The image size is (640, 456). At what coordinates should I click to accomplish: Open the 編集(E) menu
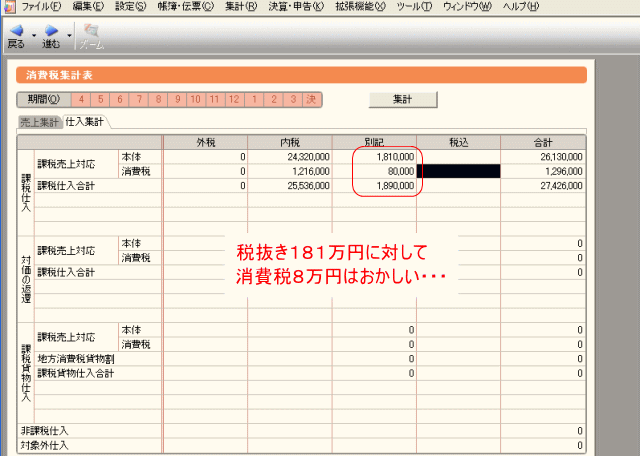tap(88, 7)
